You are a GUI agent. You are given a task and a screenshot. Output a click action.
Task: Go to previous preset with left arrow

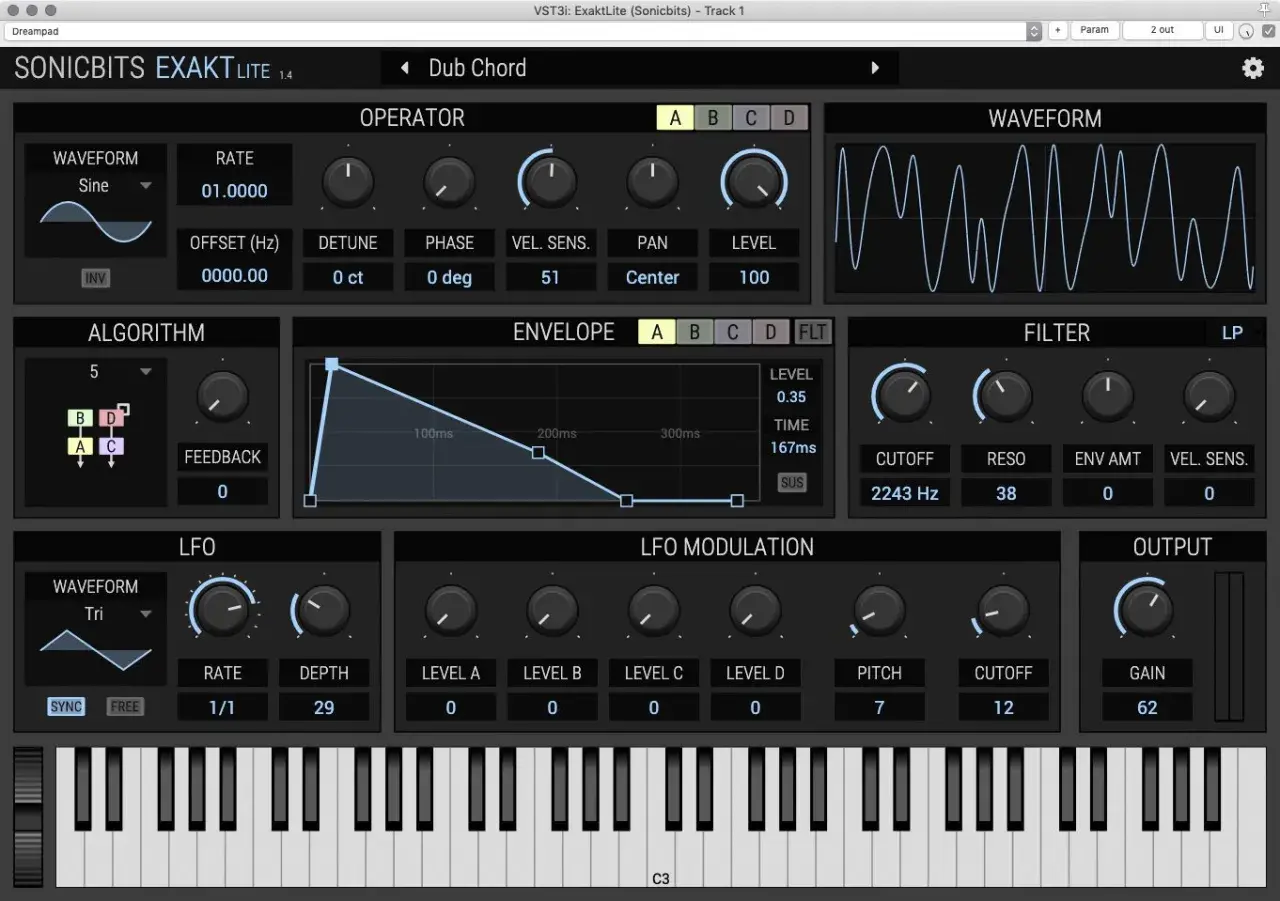(x=405, y=68)
